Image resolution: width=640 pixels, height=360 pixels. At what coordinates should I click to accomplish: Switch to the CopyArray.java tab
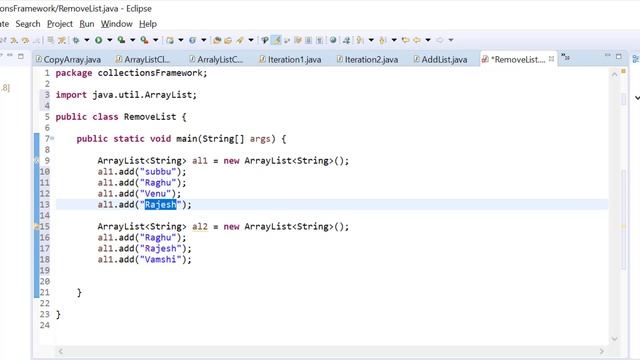pos(68,60)
